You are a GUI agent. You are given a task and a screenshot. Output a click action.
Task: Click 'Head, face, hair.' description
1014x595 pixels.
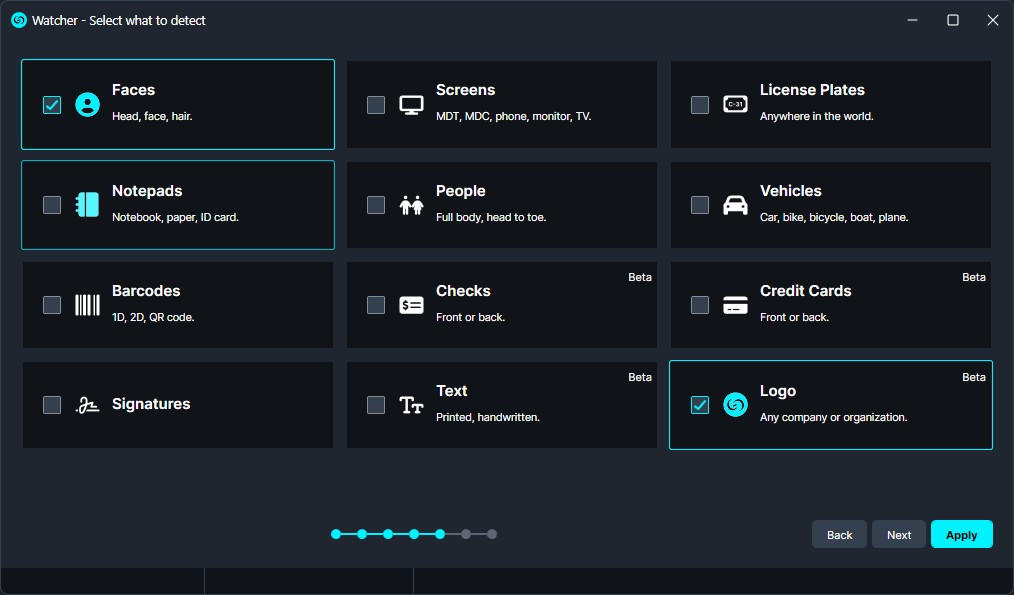pyautogui.click(x=152, y=116)
